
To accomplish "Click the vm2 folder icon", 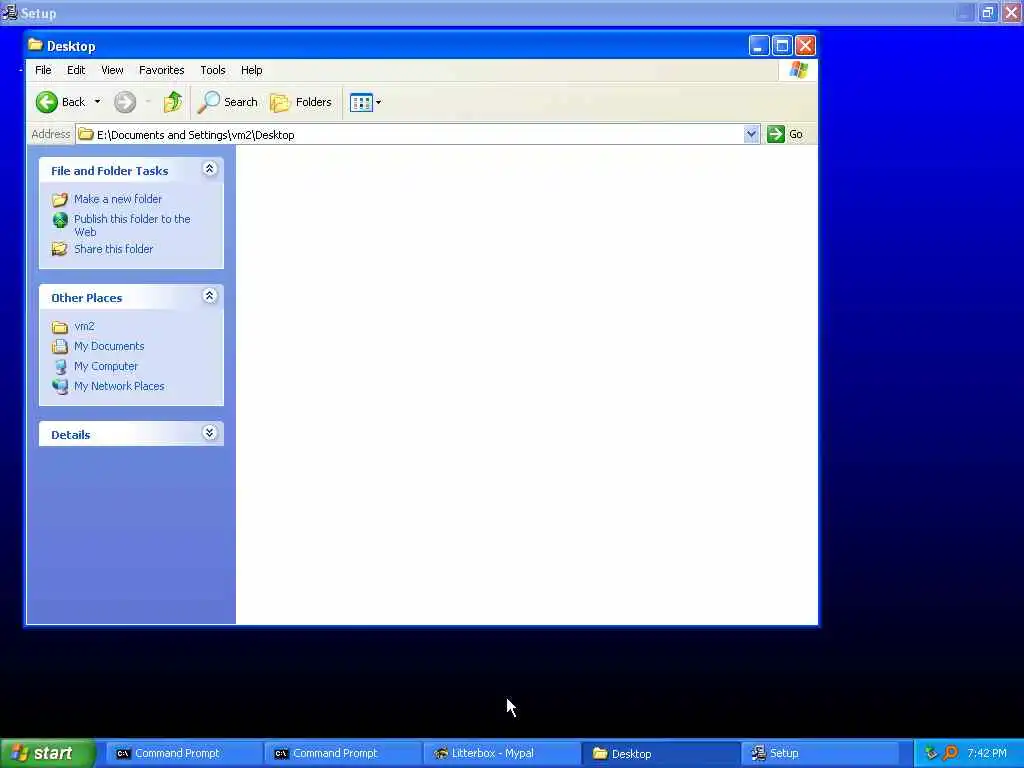I will tap(60, 327).
